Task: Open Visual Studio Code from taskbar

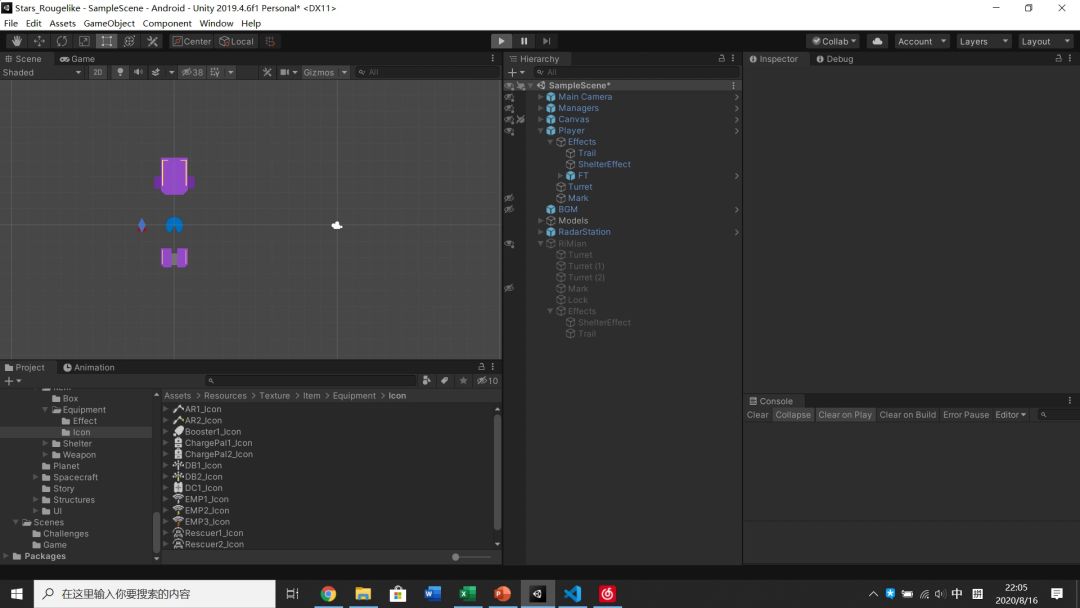Action: click(x=572, y=594)
